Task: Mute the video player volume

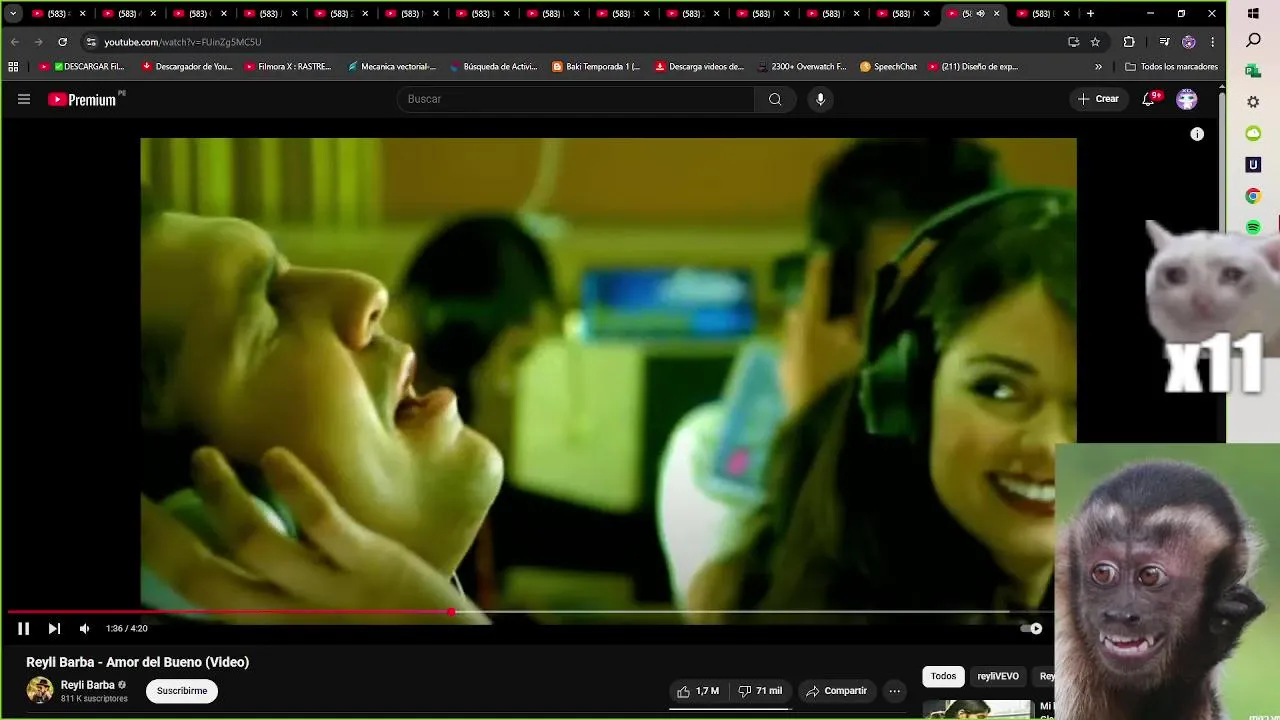Action: [84, 628]
